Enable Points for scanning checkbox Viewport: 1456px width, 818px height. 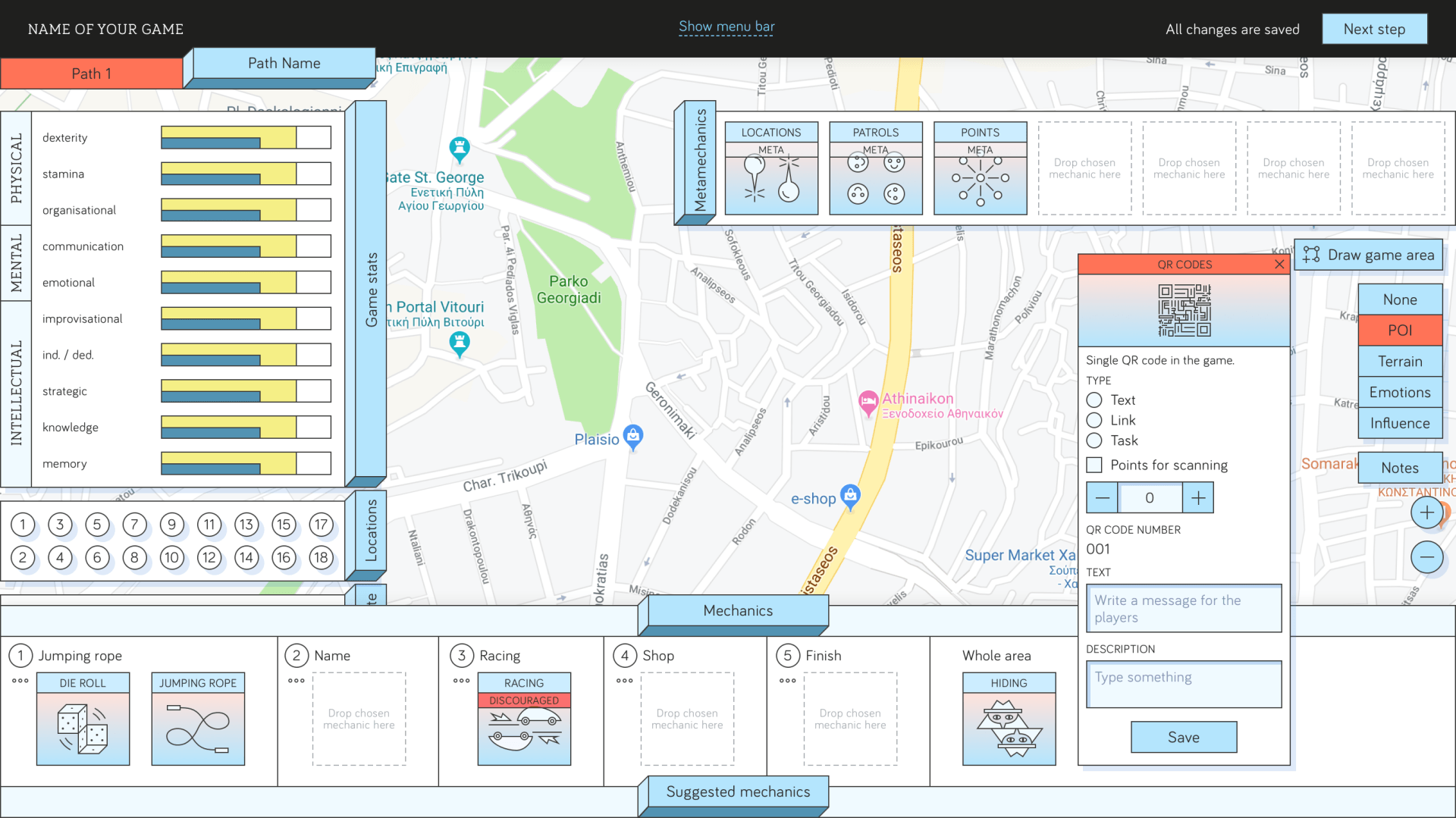(1094, 465)
